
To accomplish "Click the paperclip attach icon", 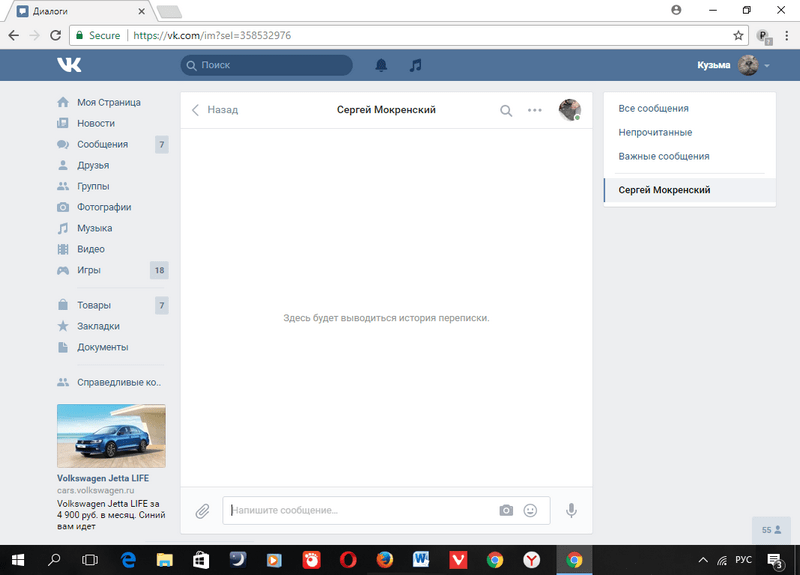I will tap(203, 511).
